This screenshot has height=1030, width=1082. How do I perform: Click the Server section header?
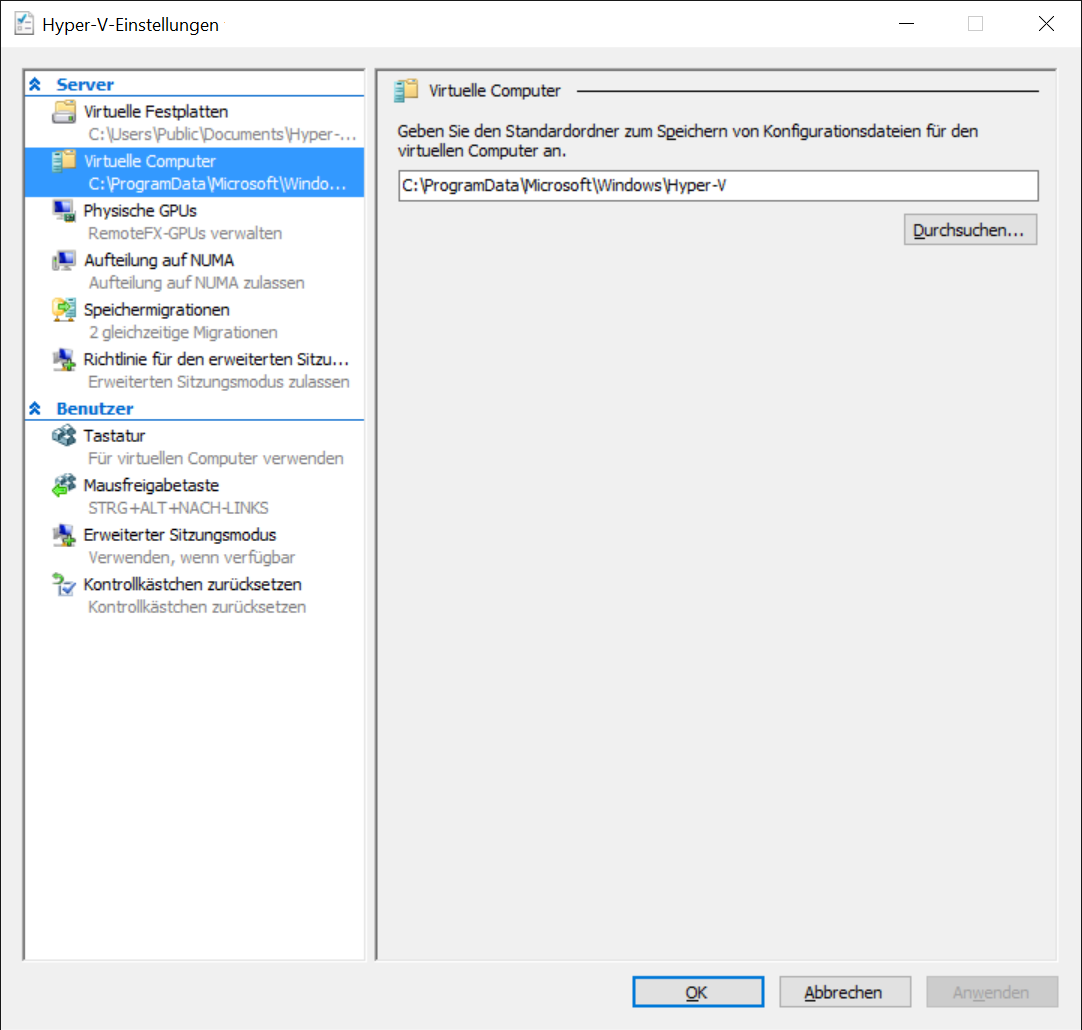tap(85, 84)
